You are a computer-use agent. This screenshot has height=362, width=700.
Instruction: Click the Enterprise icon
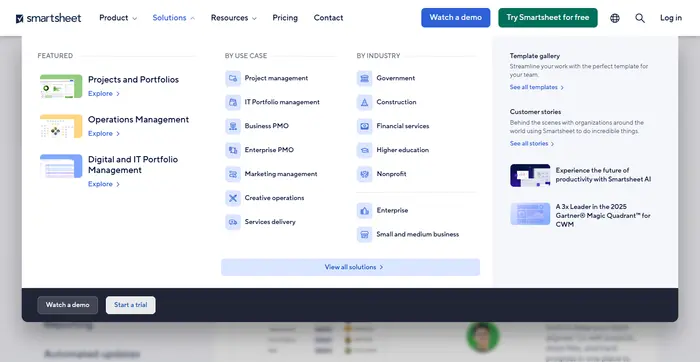(365, 210)
